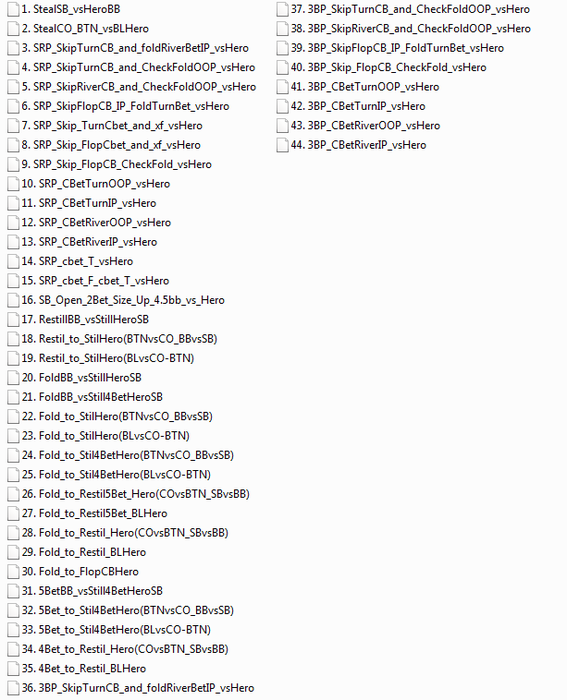Select 17. RestillBB_vsStillHeroSB entry
The width and height of the screenshot is (567, 700).
tap(85, 320)
